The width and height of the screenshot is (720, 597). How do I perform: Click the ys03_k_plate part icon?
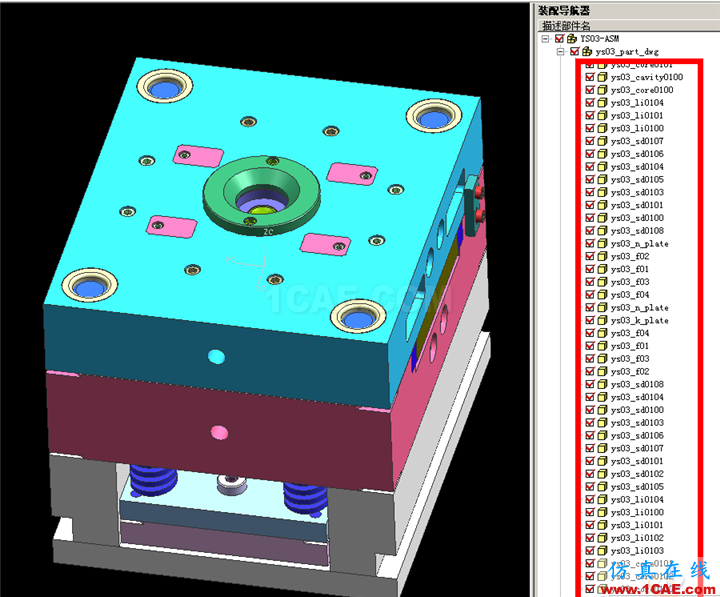tap(602, 320)
